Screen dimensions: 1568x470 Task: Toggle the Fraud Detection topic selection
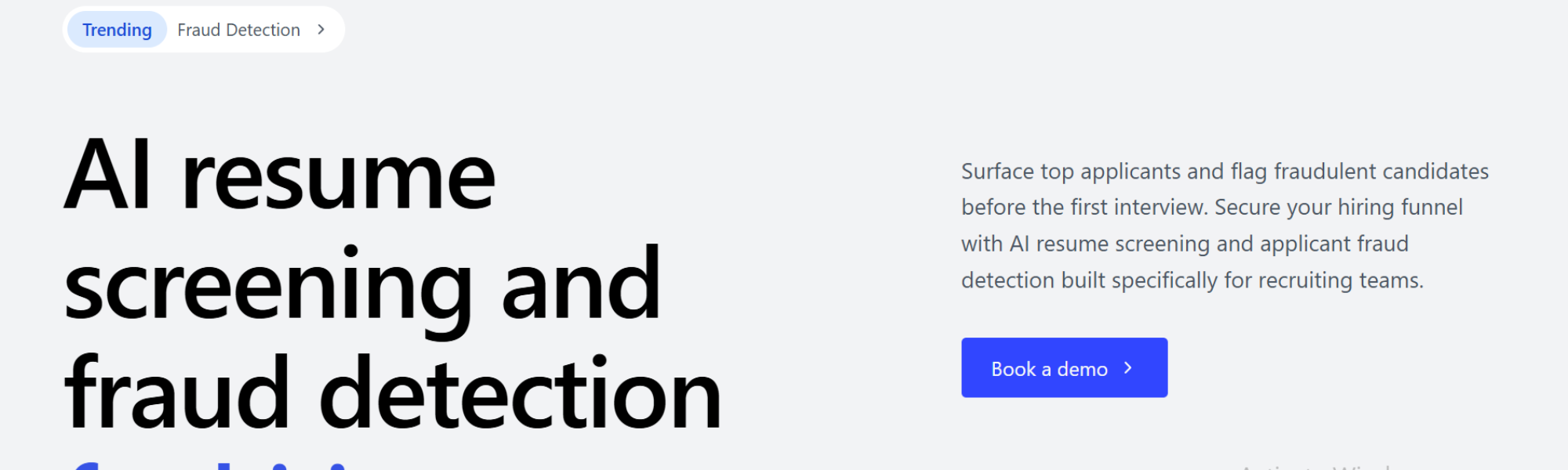238,29
